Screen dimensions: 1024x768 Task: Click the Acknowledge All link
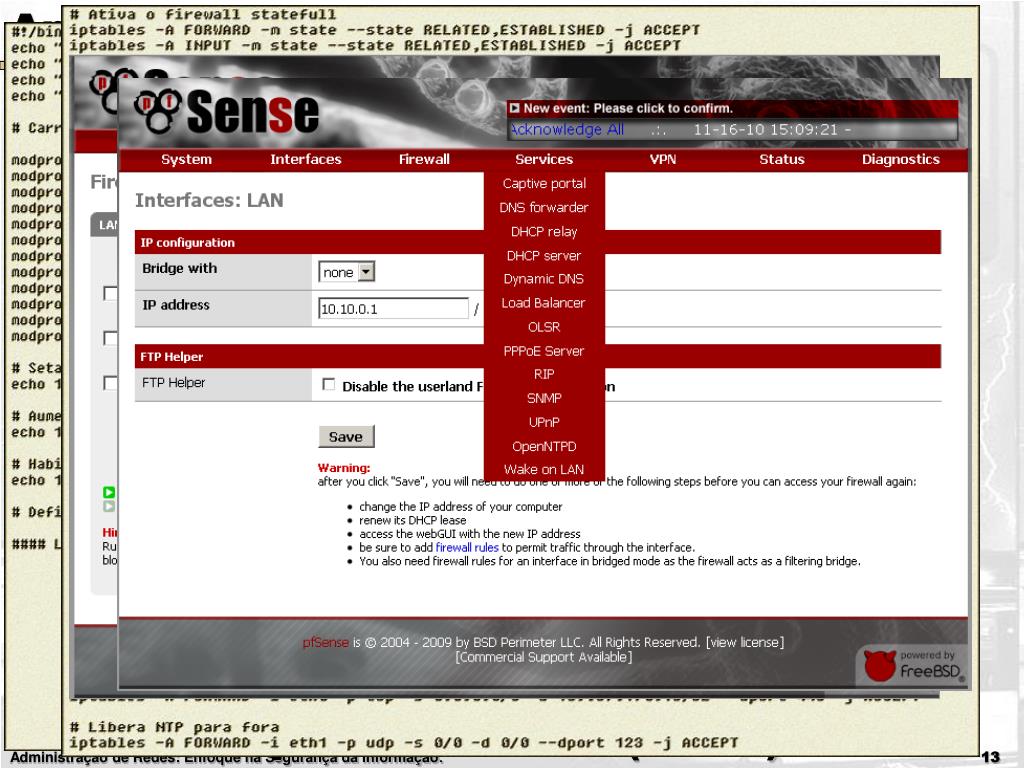567,129
